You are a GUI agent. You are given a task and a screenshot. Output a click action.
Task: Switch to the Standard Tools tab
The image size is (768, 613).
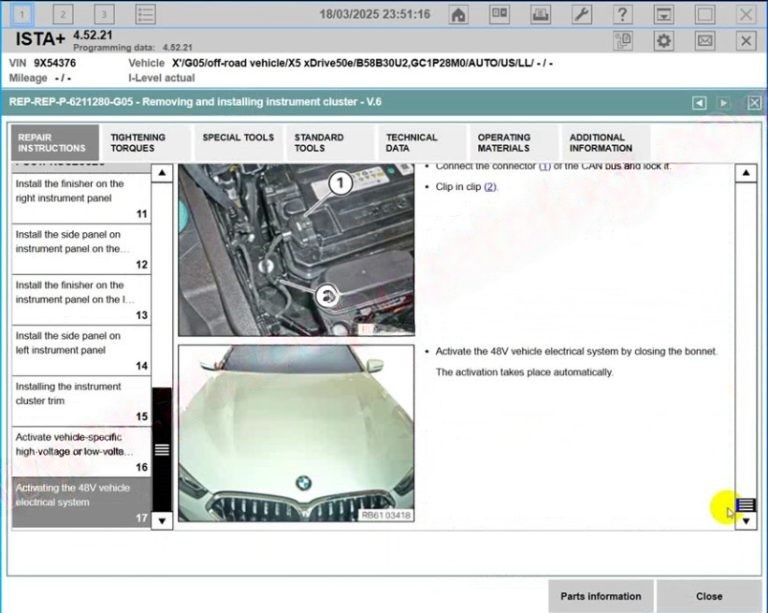(330, 142)
